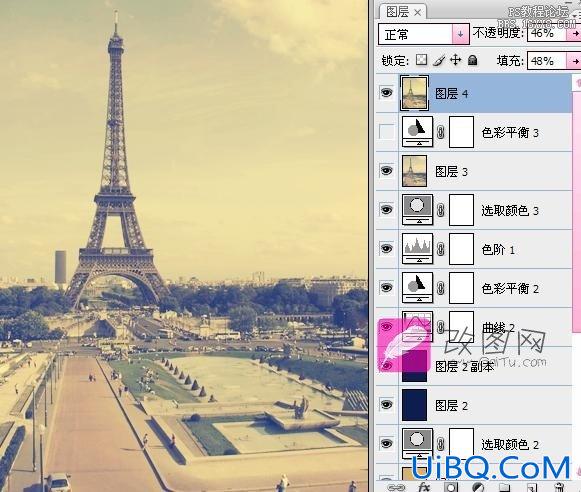Image resolution: width=581 pixels, height=492 pixels.
Task: Switch to the 图层 panel tab
Action: point(397,12)
